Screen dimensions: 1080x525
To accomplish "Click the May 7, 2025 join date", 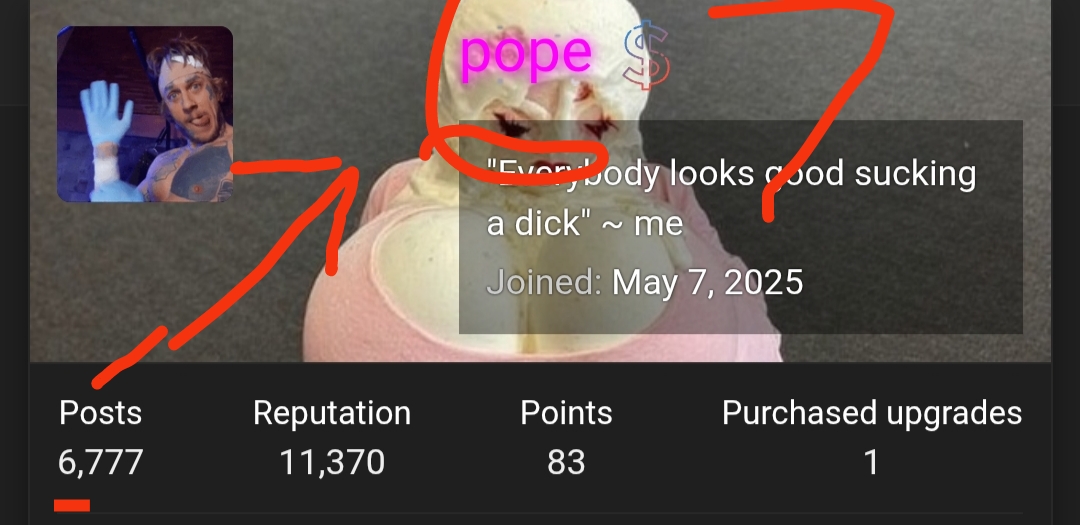I will pos(707,282).
